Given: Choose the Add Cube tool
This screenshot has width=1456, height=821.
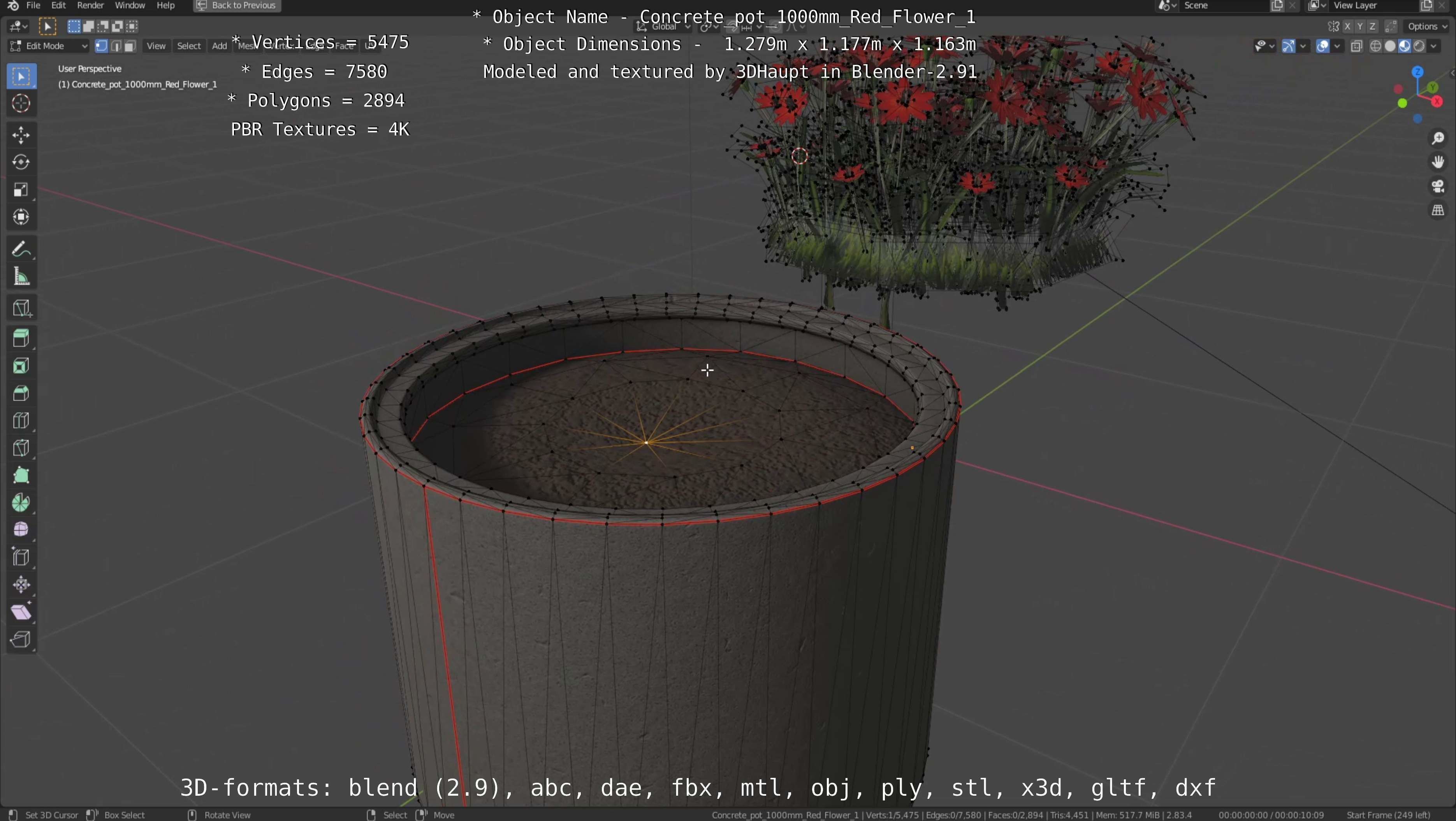Looking at the screenshot, I should [x=21, y=308].
